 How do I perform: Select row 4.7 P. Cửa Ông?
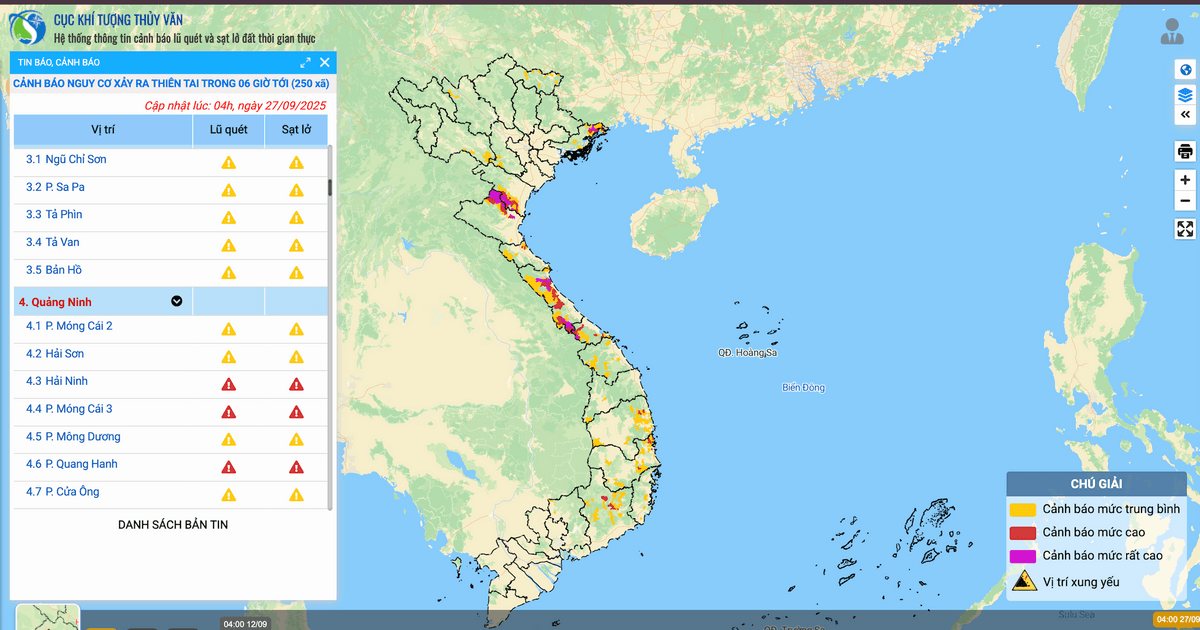point(170,495)
